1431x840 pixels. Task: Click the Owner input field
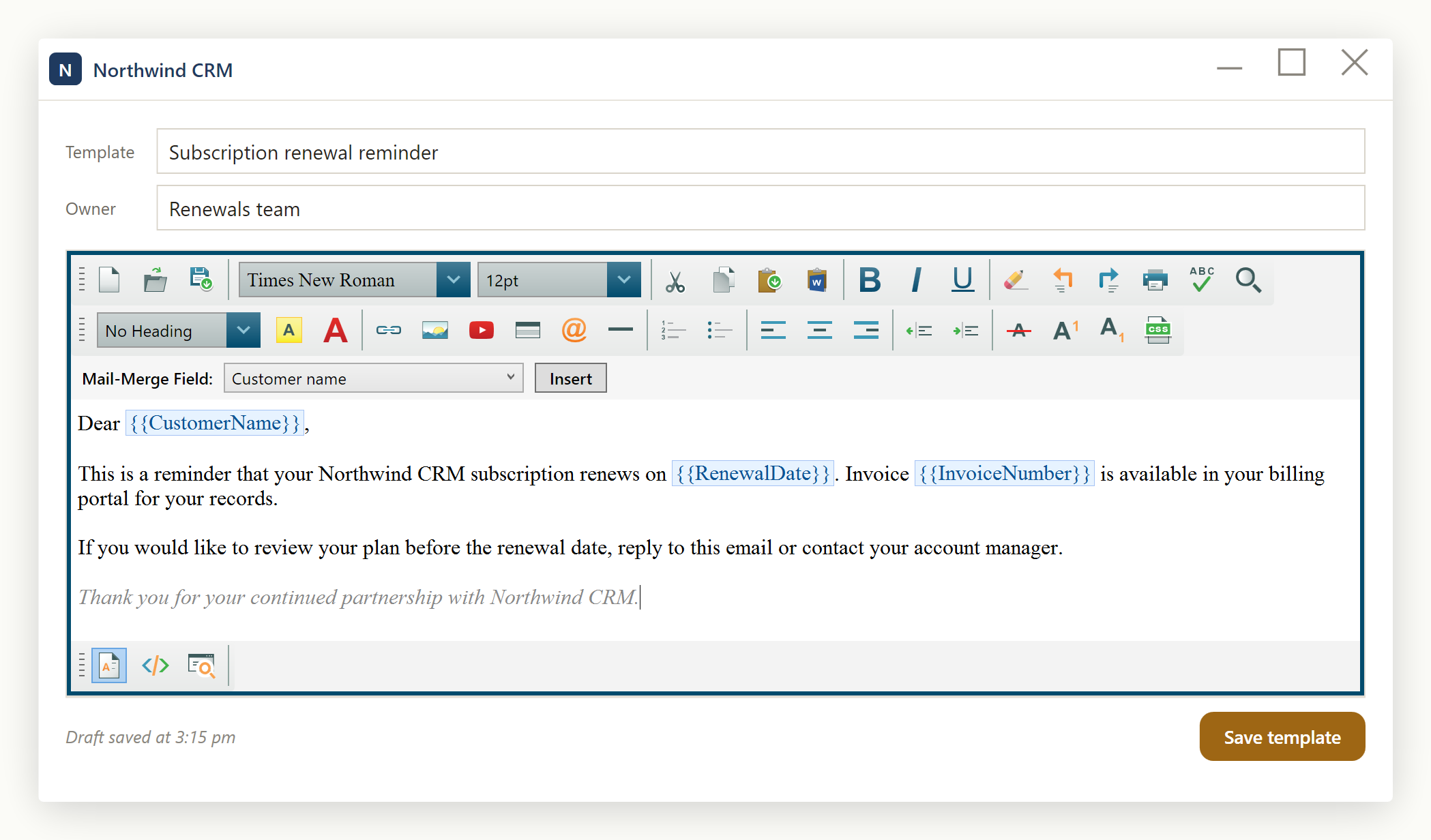point(761,208)
